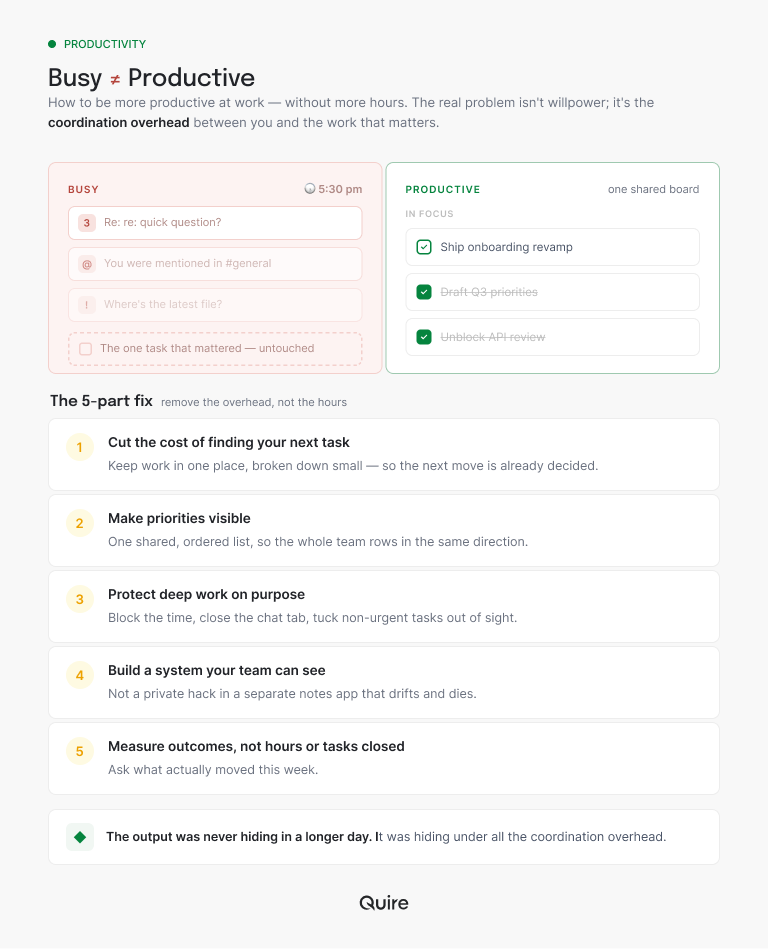Click the green dot beside PRODUCTIVITY label
The width and height of the screenshot is (768, 949).
click(x=52, y=44)
